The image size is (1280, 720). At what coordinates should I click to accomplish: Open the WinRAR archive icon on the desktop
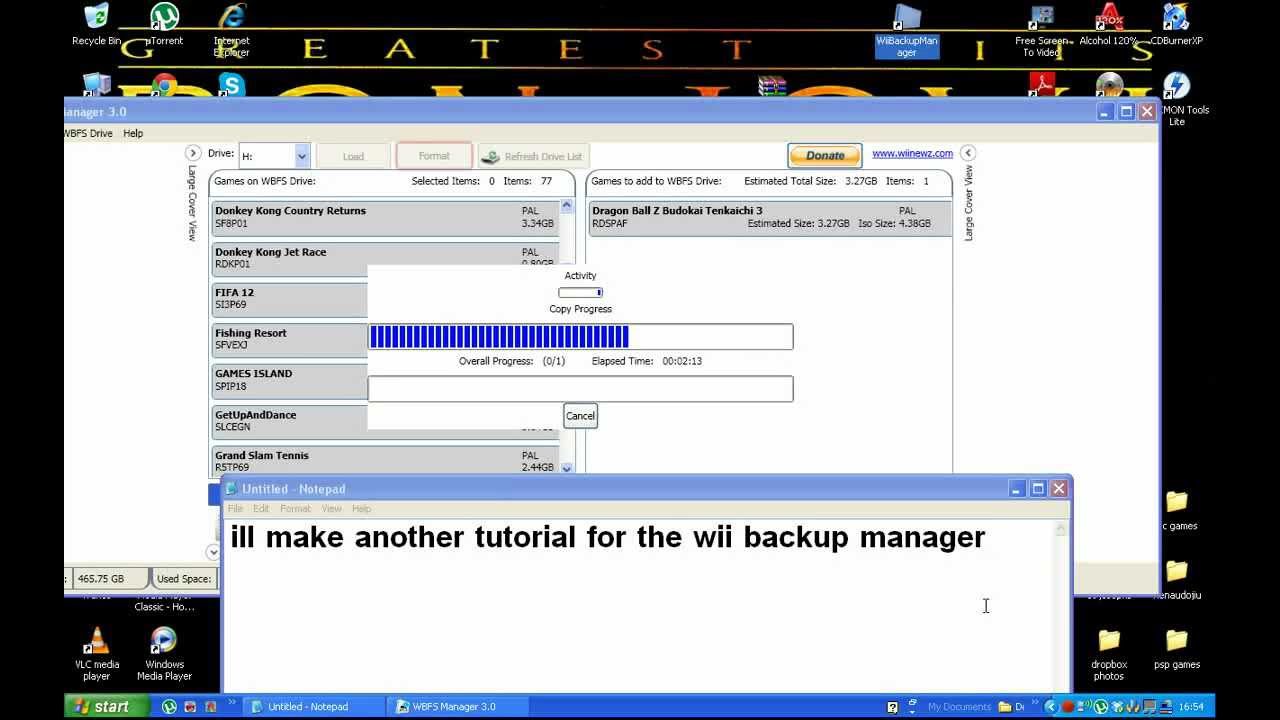[x=773, y=86]
